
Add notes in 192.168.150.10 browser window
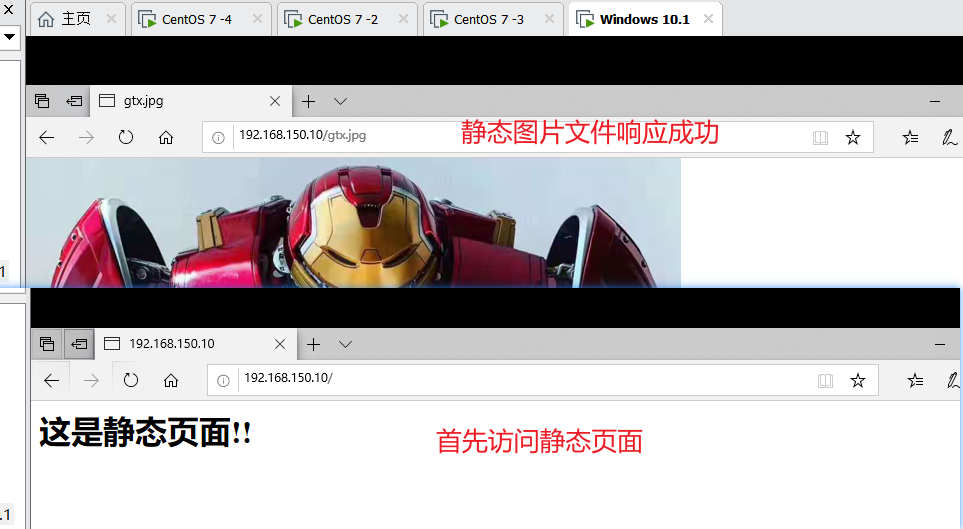(953, 381)
